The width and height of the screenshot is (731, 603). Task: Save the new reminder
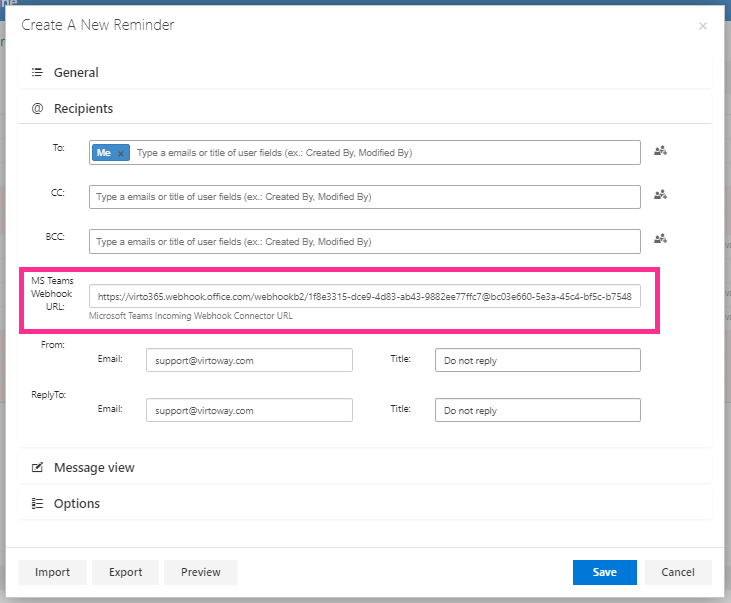tap(605, 572)
